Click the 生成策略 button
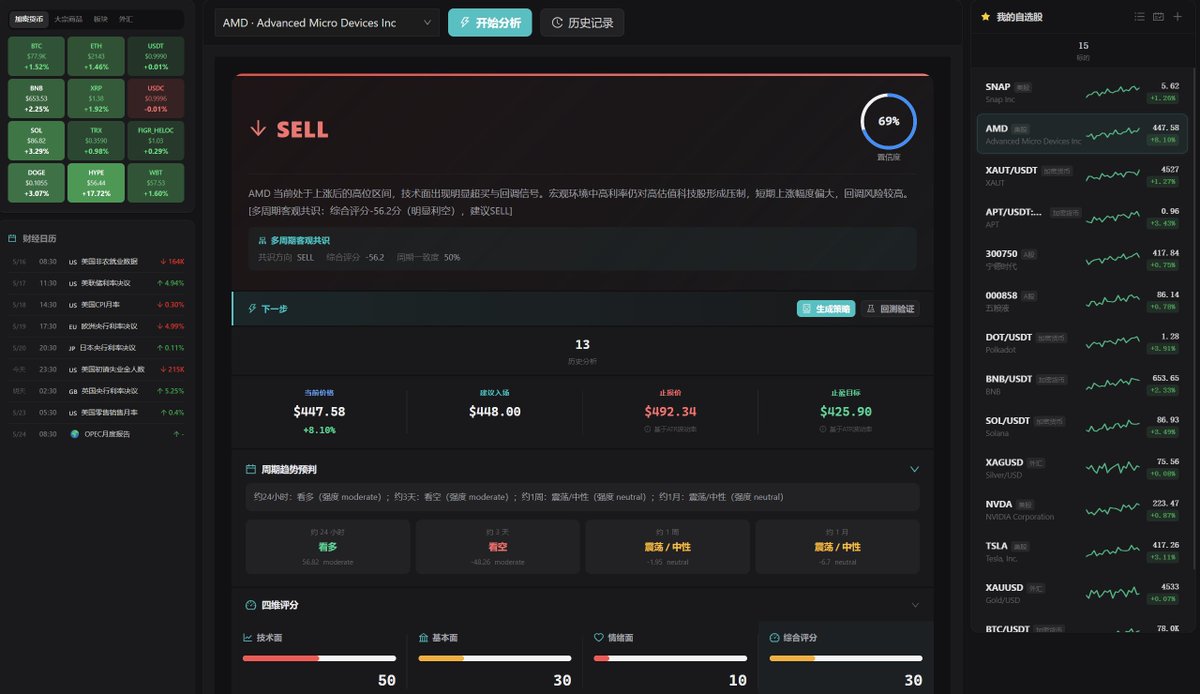The image size is (1200, 694). coord(826,309)
